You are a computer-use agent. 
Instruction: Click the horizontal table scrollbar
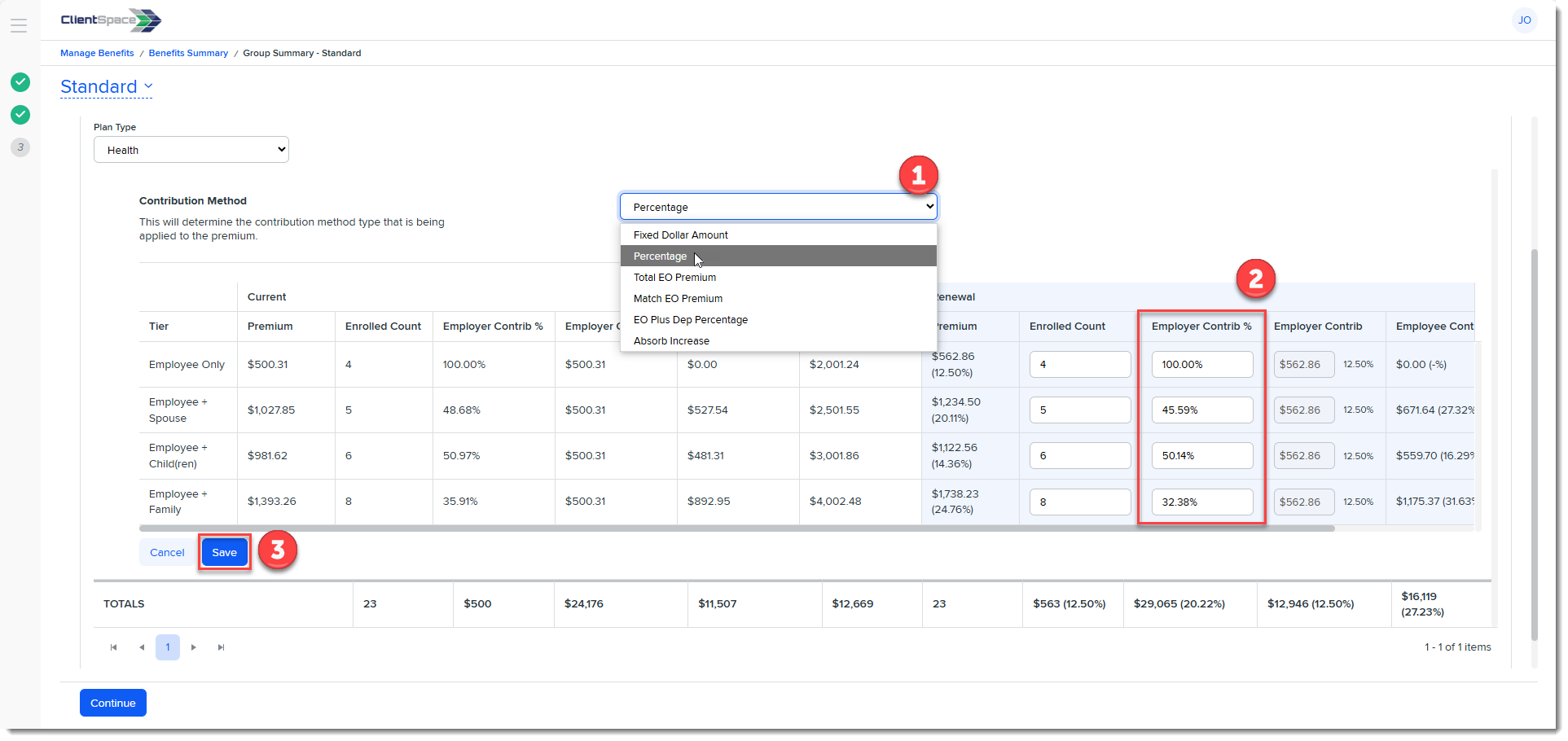(x=733, y=528)
